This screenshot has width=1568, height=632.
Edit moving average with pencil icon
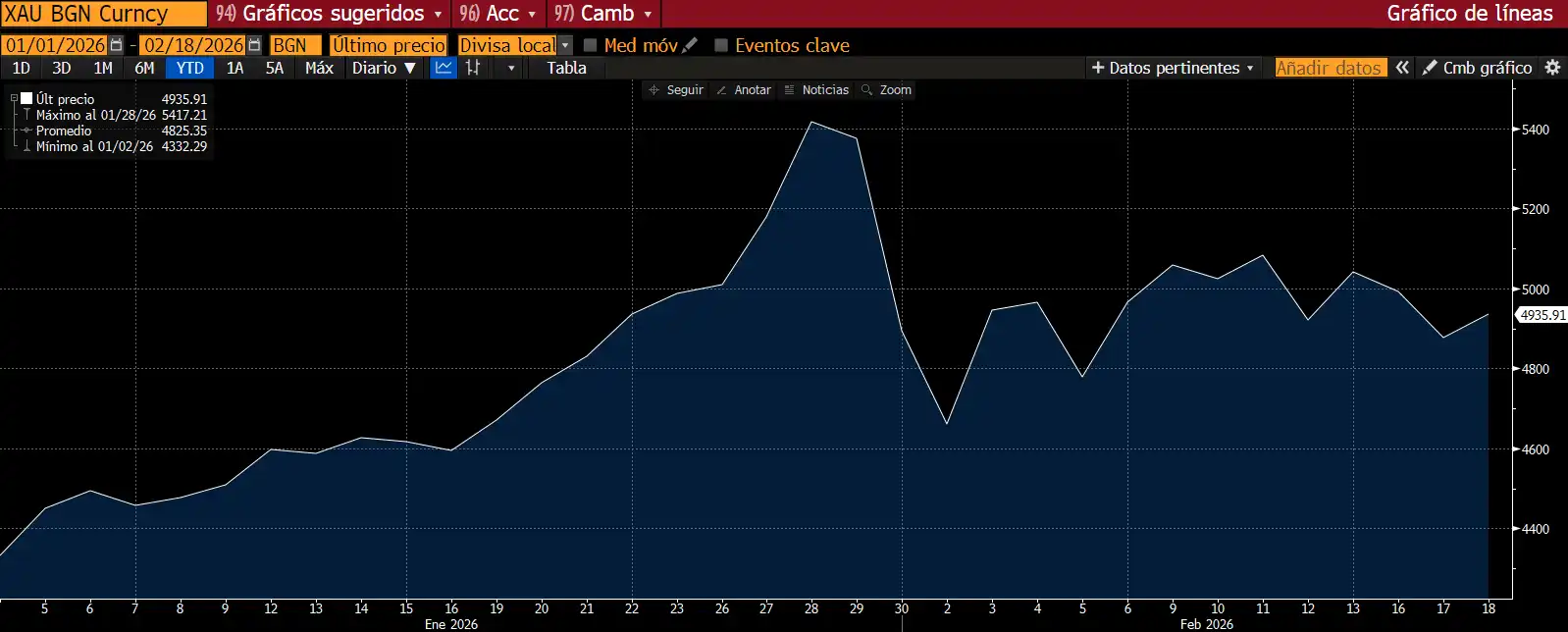(691, 45)
